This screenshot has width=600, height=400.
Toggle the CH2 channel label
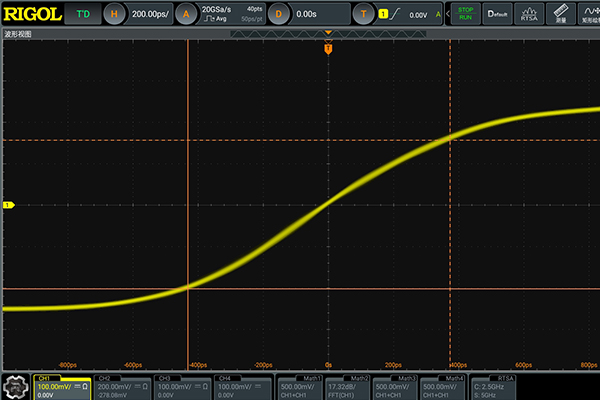pos(103,379)
